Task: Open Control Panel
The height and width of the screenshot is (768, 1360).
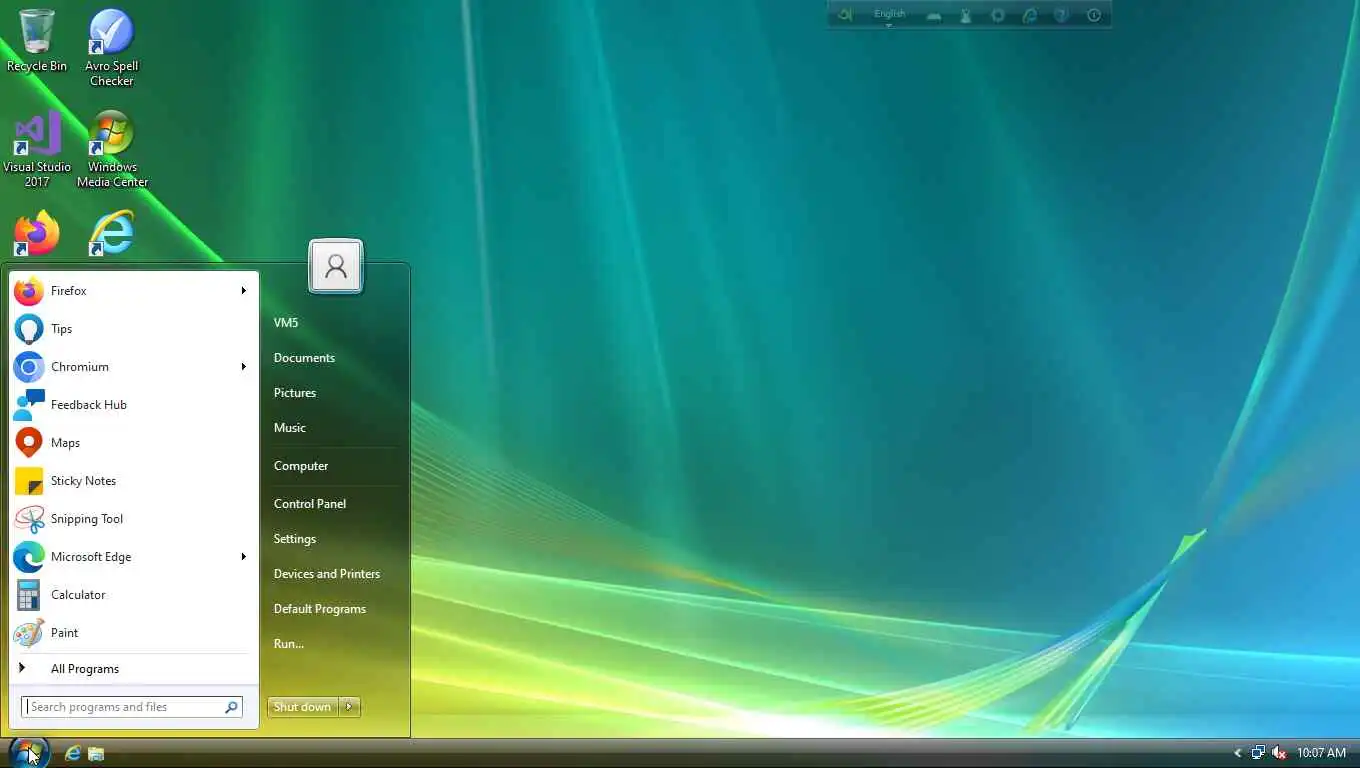Action: coord(310,504)
